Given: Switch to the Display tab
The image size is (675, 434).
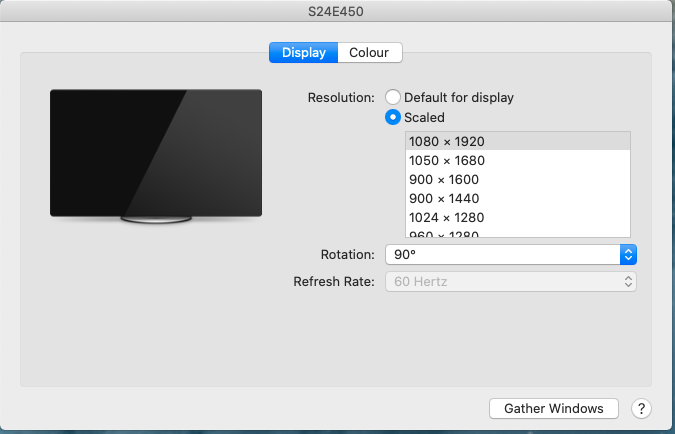Looking at the screenshot, I should 303,53.
